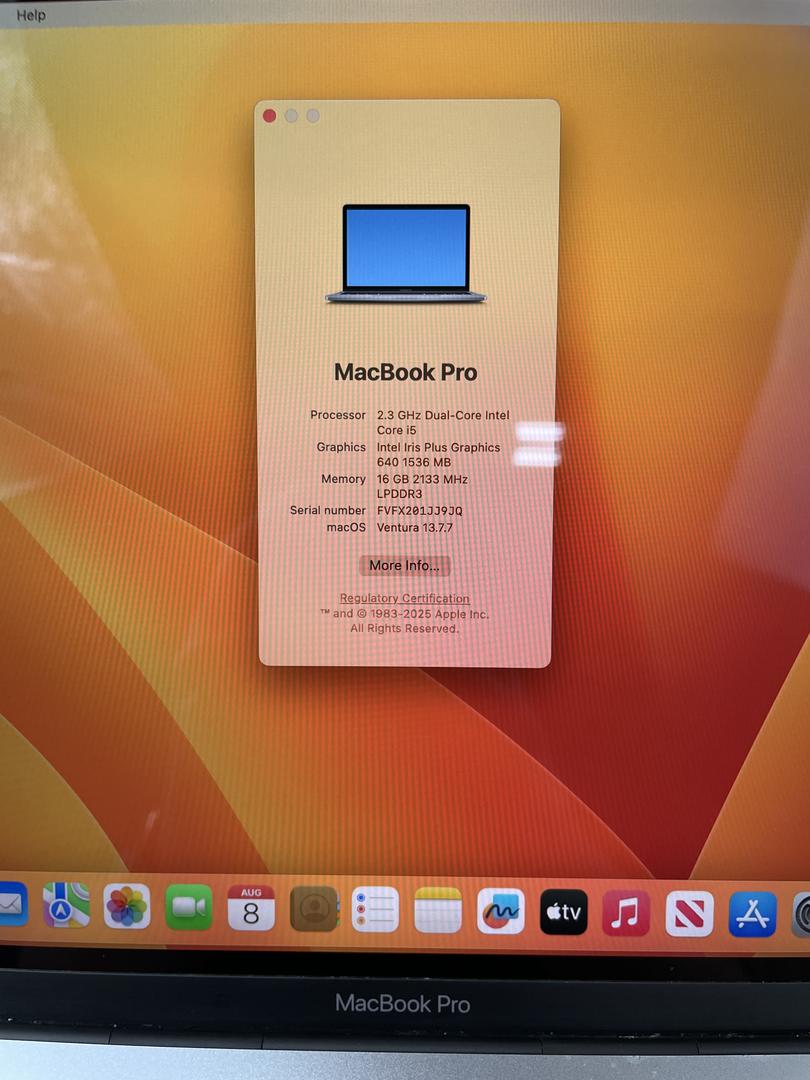Open the News app in the dock
This screenshot has width=810, height=1080.
[x=690, y=914]
